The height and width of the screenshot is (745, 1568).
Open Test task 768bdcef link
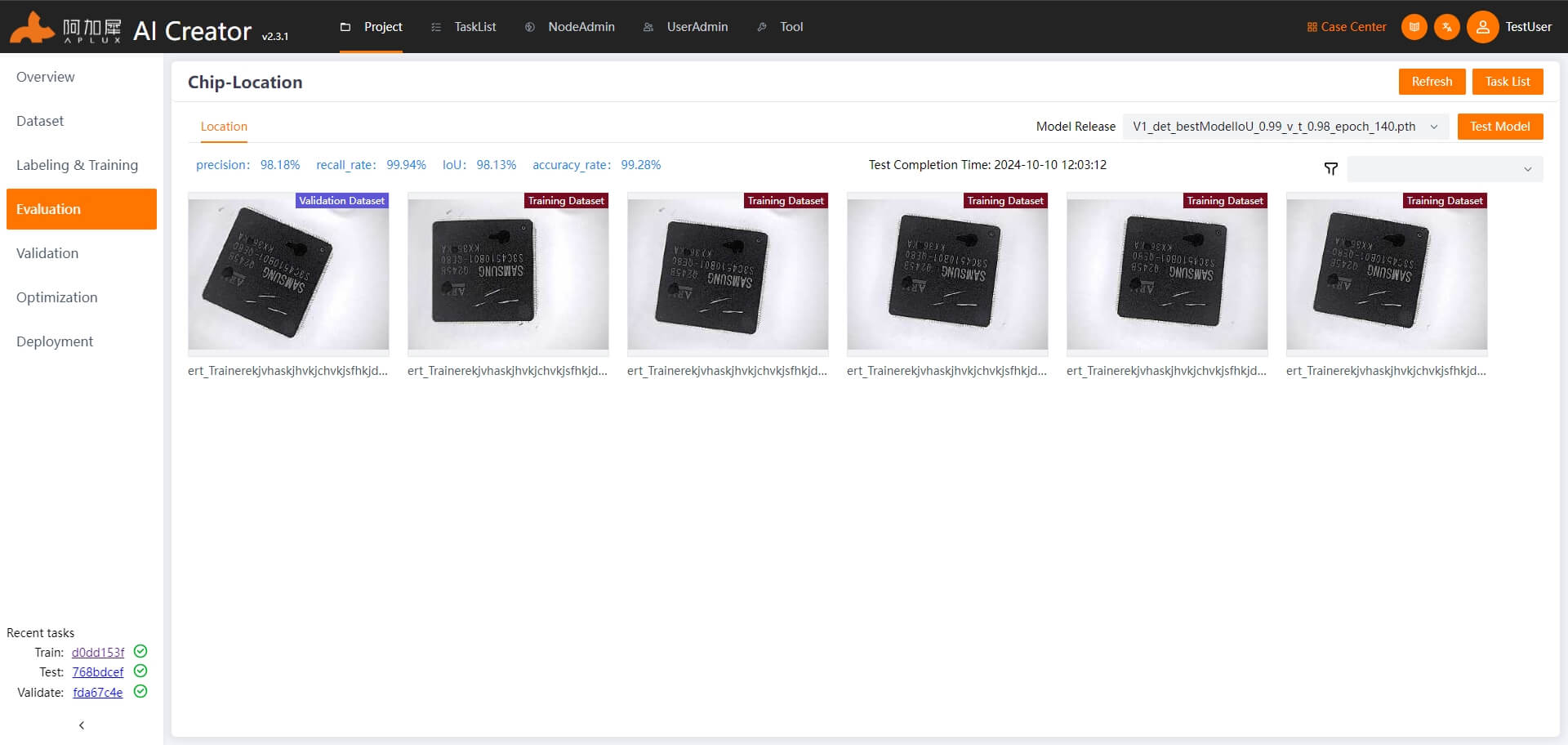click(x=98, y=671)
